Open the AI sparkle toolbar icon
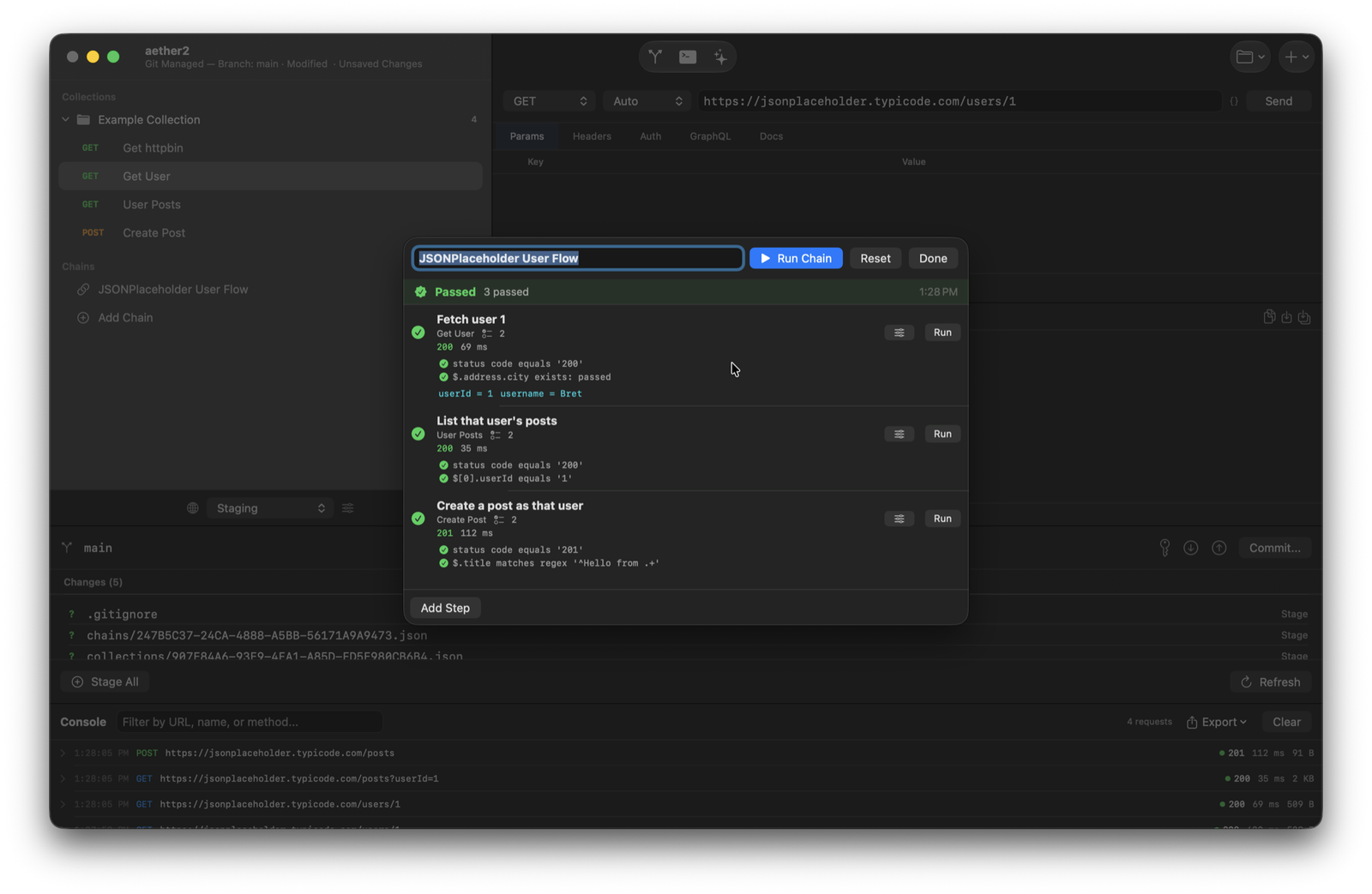 [x=720, y=57]
